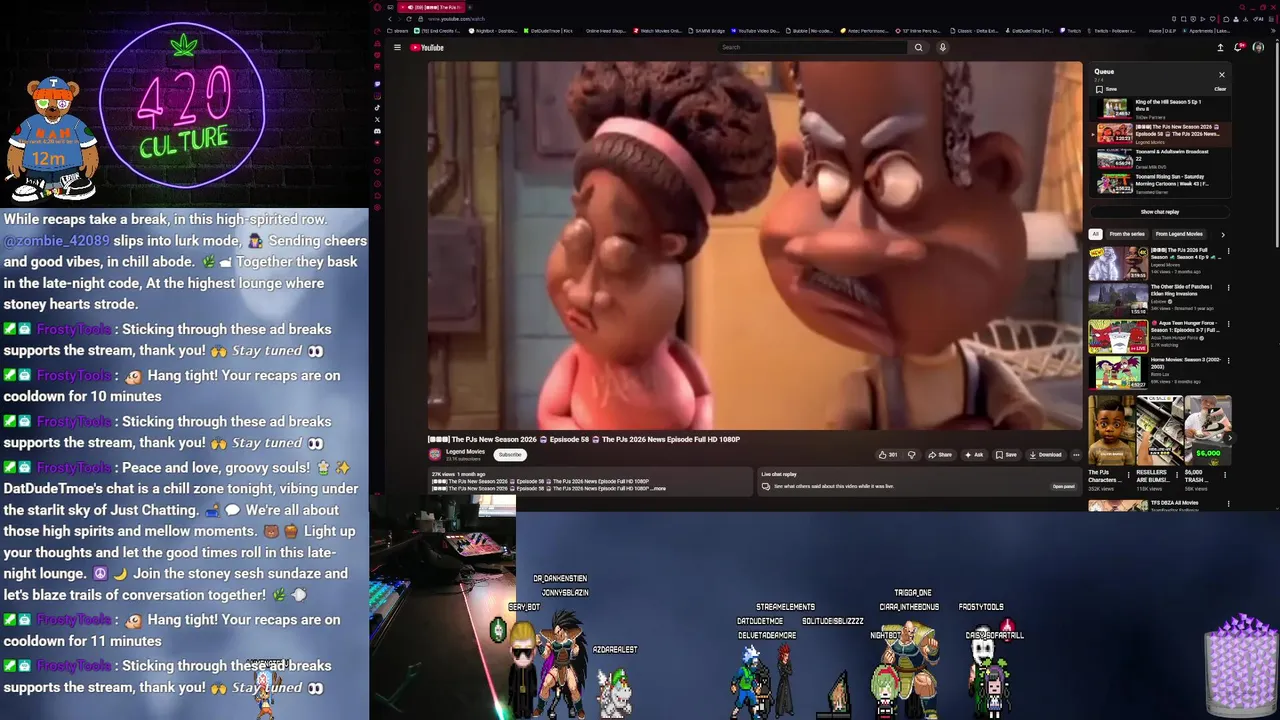This screenshot has height=720, width=1280.
Task: Open the Legend Movies channel avatar
Action: tap(435, 454)
